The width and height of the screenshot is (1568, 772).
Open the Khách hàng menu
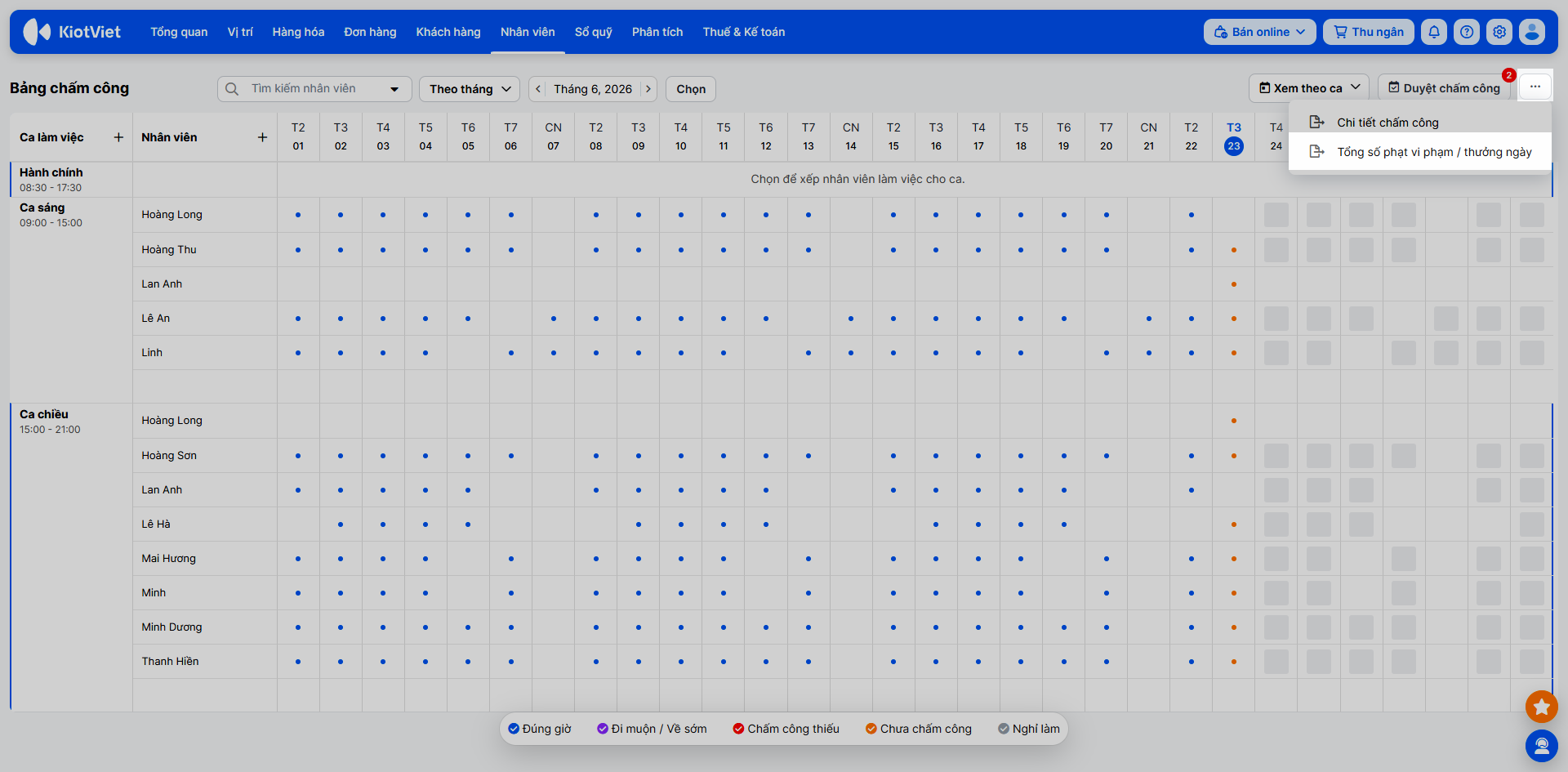coord(448,32)
